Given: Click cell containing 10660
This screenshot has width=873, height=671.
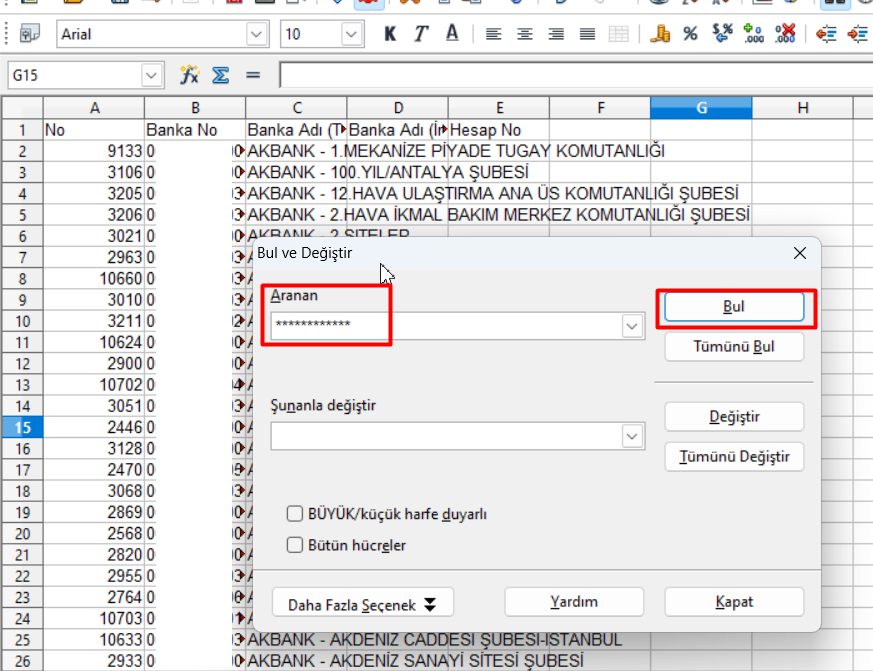Looking at the screenshot, I should 94,278.
